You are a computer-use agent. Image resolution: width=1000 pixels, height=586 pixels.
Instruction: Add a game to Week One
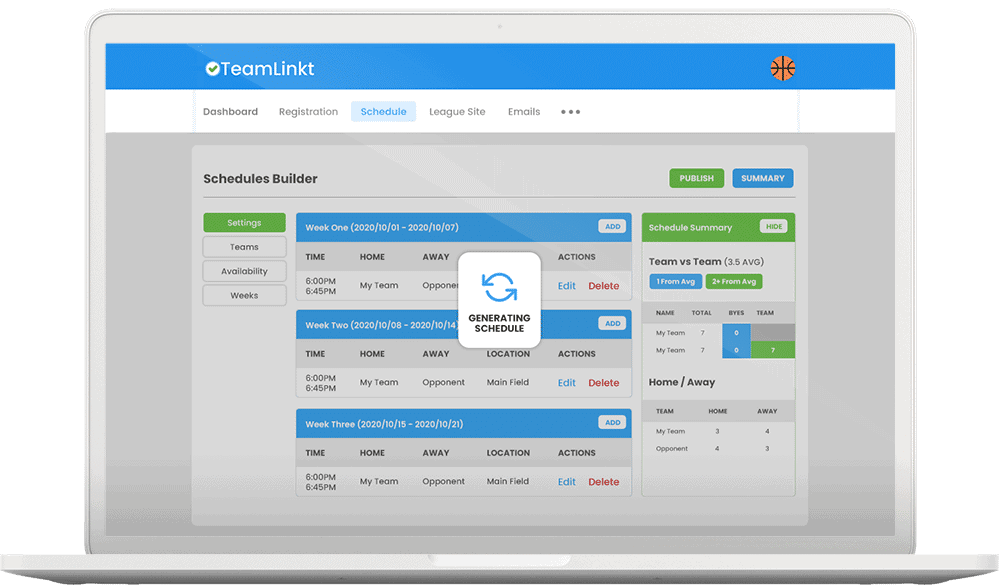tap(612, 226)
